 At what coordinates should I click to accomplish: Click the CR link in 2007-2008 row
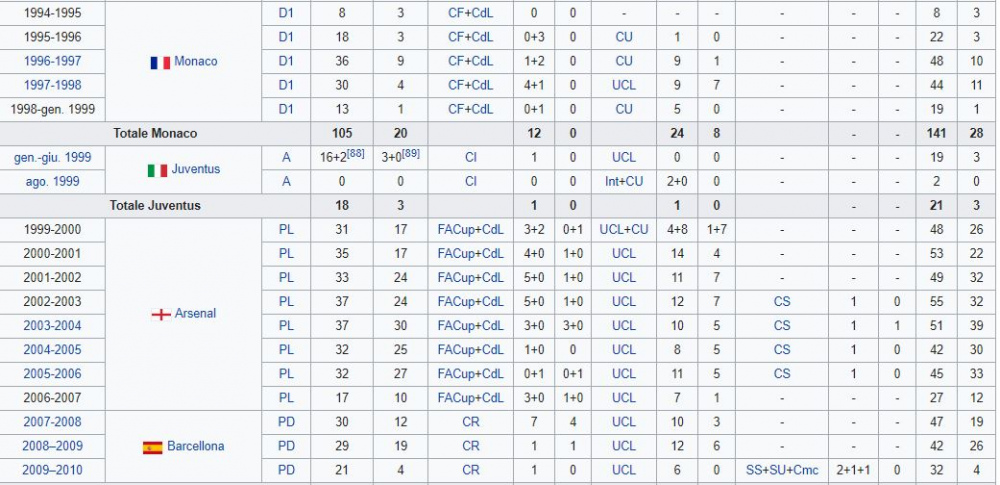point(471,422)
